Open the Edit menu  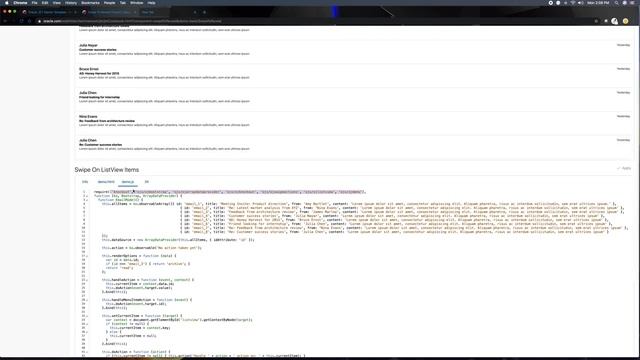45,3
